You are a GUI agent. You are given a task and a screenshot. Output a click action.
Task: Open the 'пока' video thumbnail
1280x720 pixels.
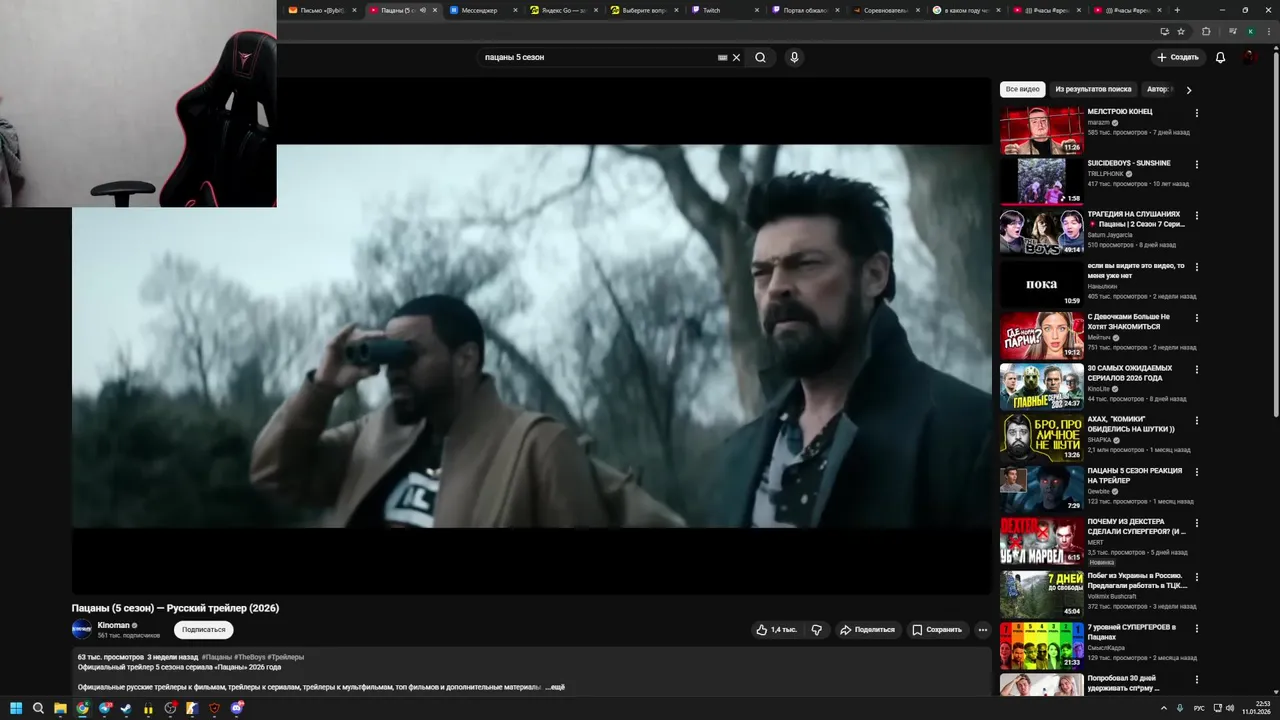point(1041,284)
